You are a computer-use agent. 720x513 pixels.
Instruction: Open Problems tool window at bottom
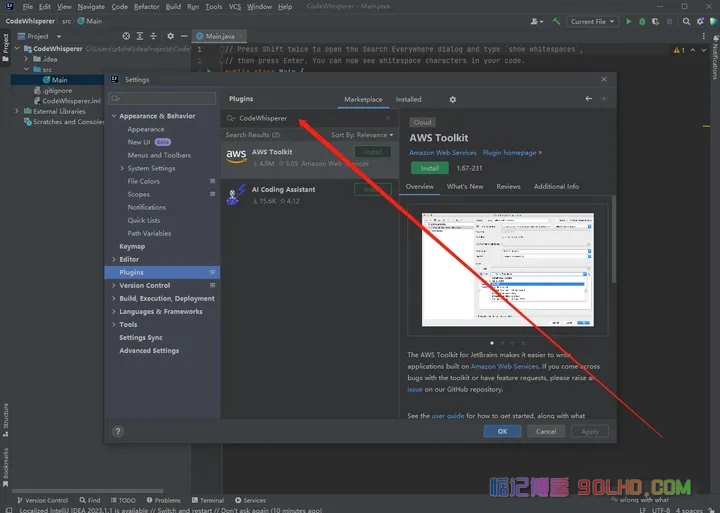(163, 500)
